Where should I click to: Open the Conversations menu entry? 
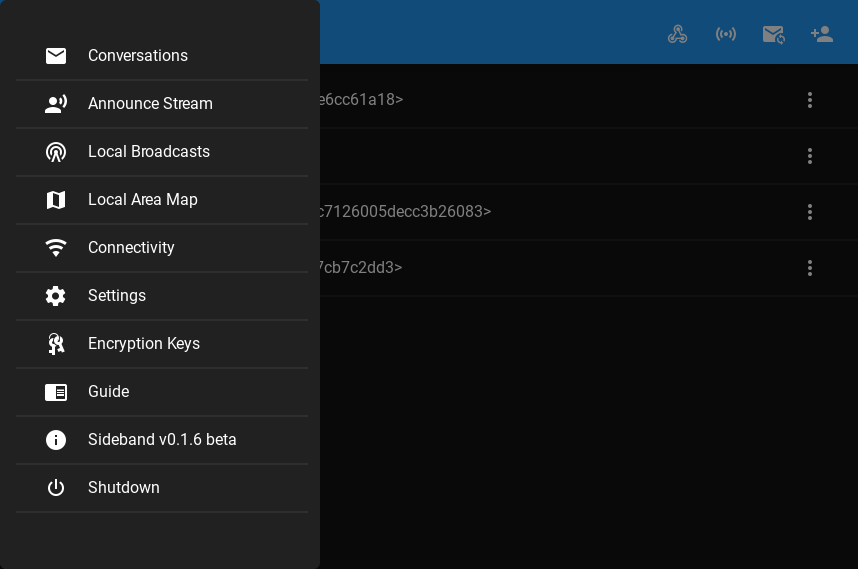click(138, 56)
